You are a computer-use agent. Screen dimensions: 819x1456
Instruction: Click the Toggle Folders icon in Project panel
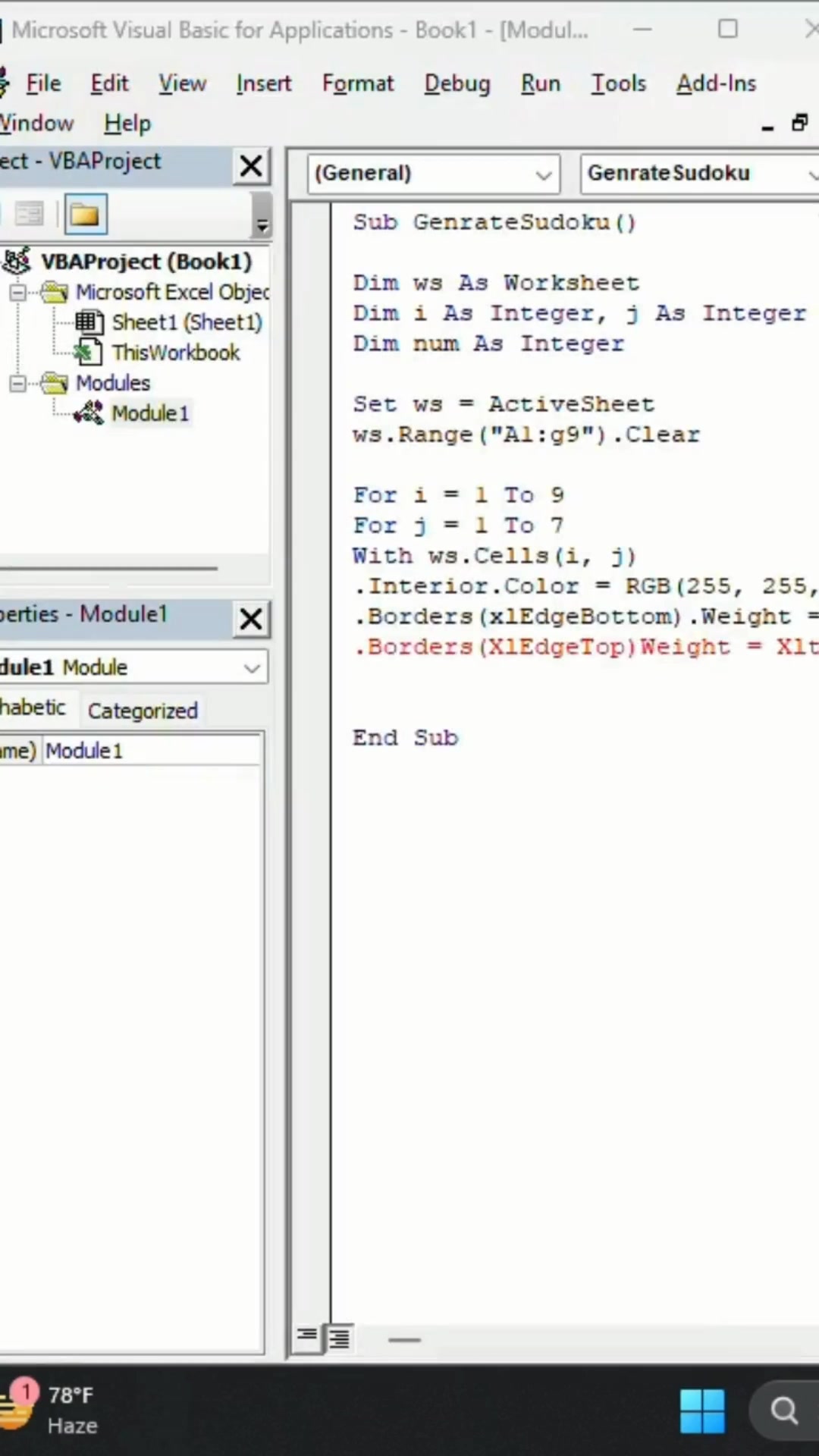pyautogui.click(x=85, y=215)
